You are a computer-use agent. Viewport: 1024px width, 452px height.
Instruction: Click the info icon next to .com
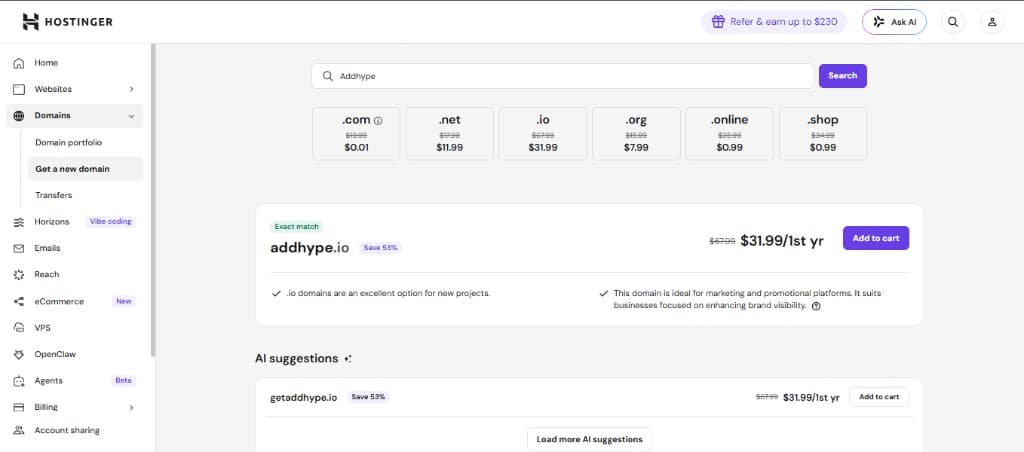click(x=378, y=121)
